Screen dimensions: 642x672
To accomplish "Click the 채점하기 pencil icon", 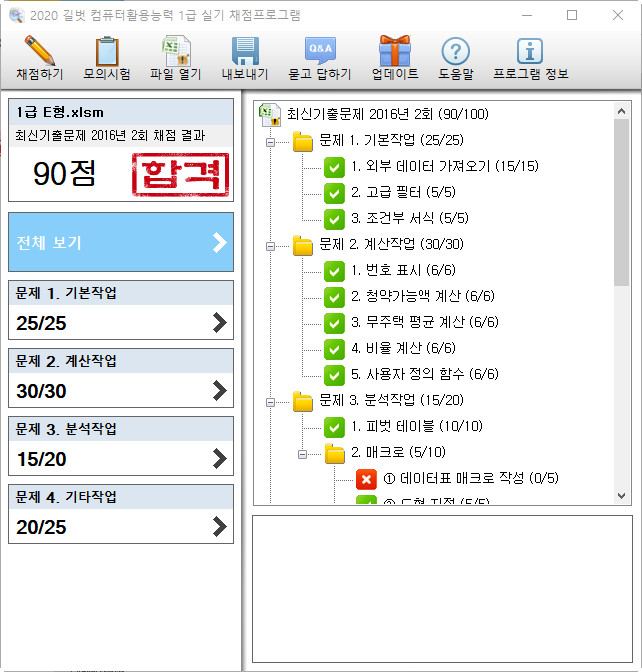I will point(39,51).
